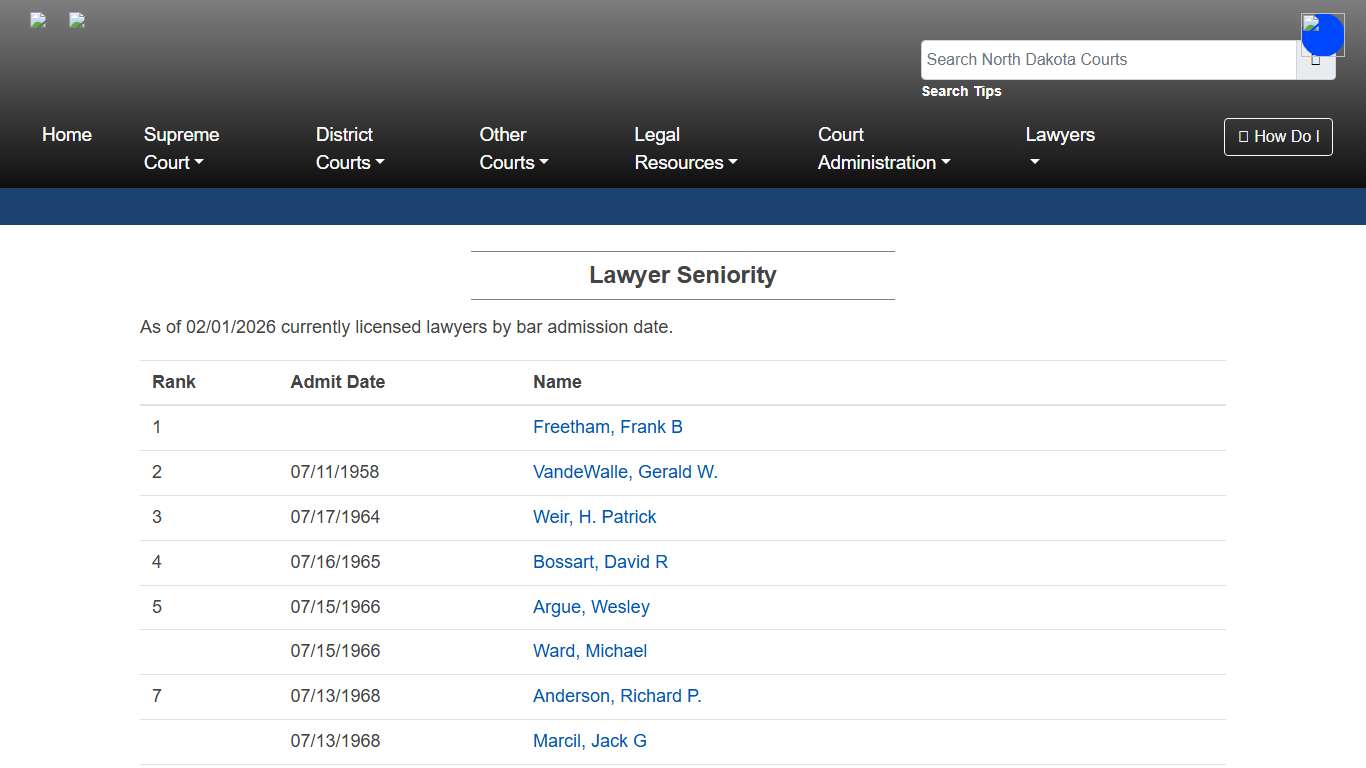
Task: Click the first broken logo image
Action: pyautogui.click(x=39, y=20)
